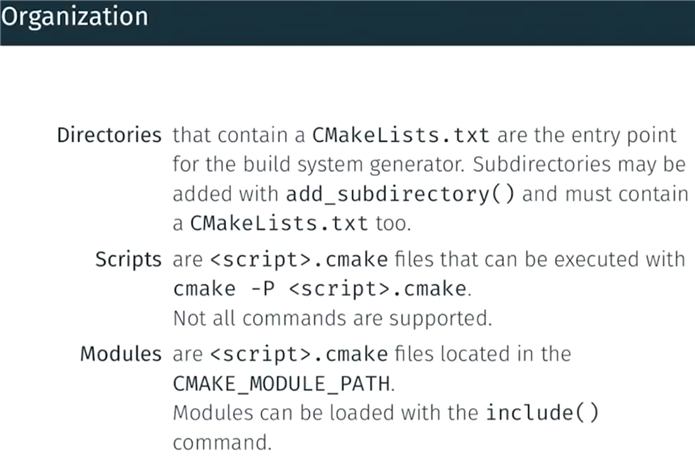The height and width of the screenshot is (458, 695).
Task: Click the first CMakeLists.txt code text
Action: point(401,135)
